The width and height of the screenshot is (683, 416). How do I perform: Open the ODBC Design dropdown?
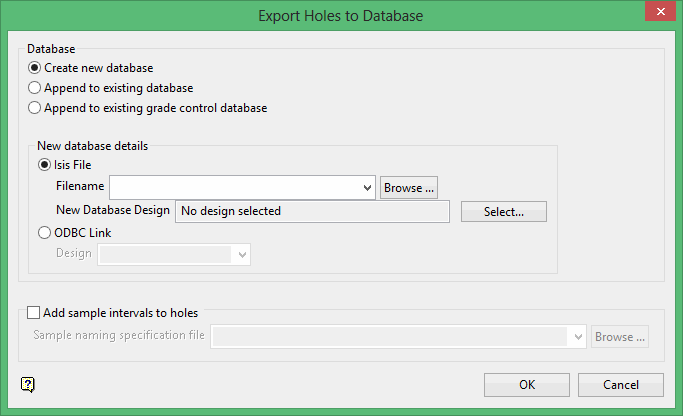[241, 255]
